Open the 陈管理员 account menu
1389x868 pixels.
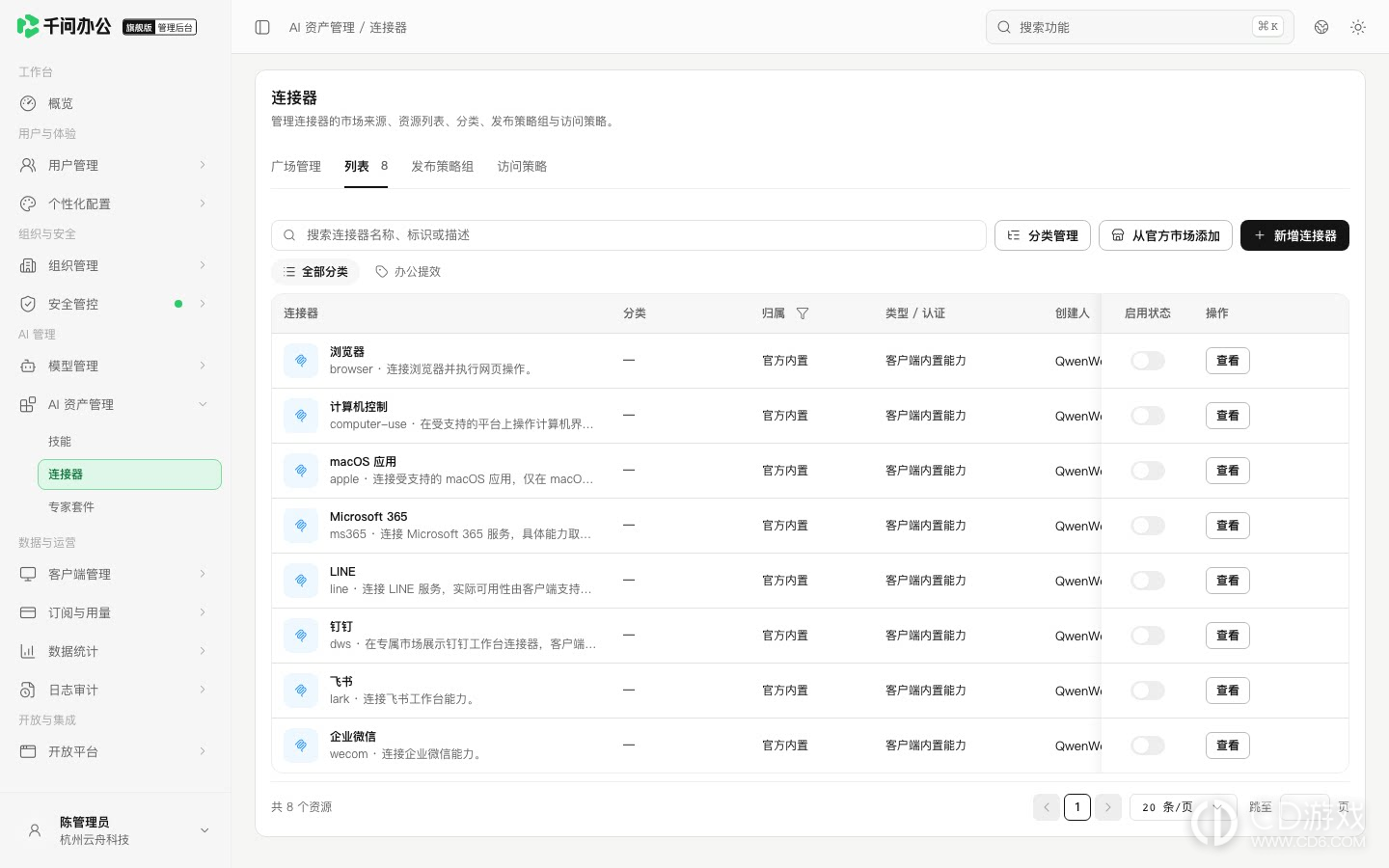[x=115, y=830]
